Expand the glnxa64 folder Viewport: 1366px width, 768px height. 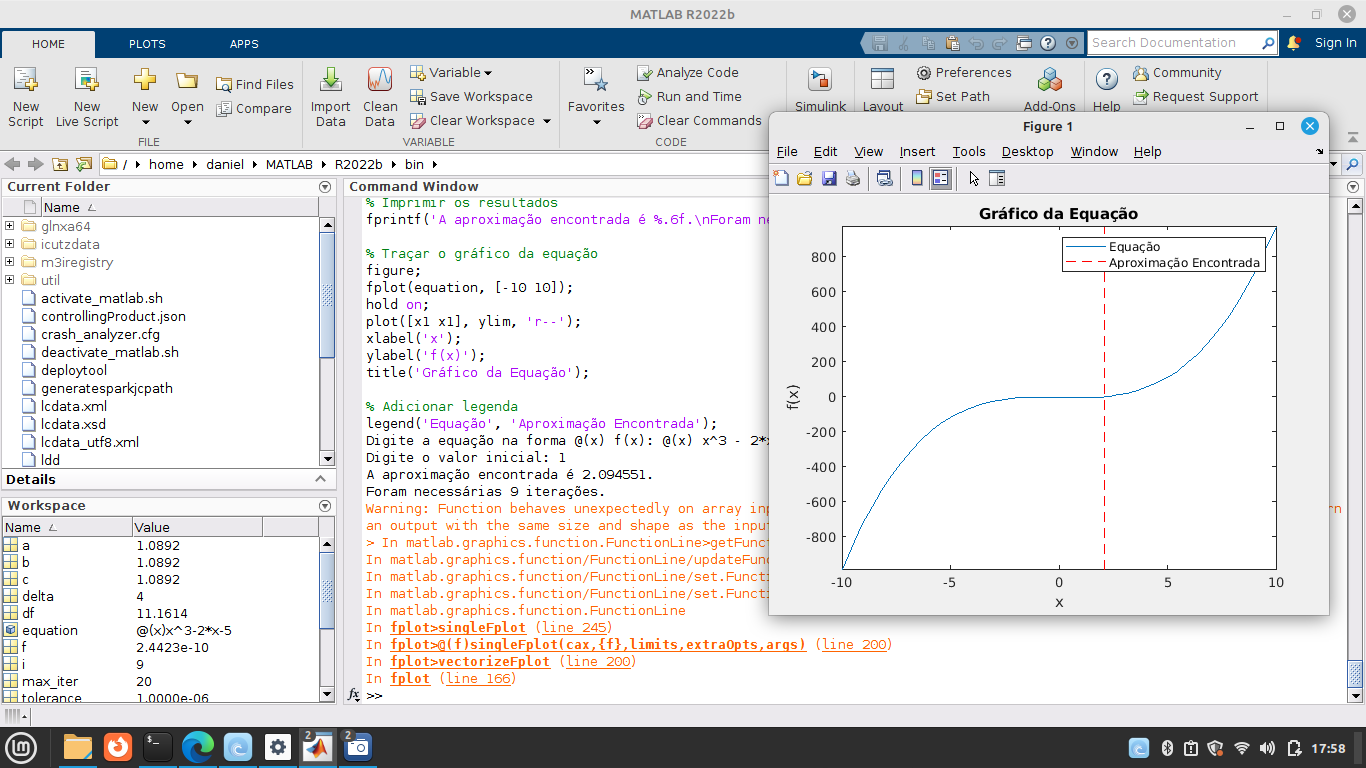(10, 226)
